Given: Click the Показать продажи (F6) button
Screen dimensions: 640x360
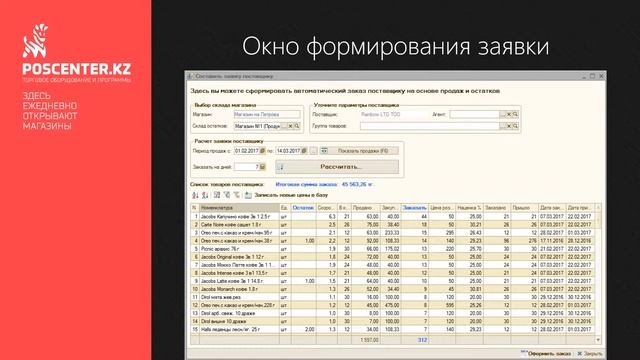Looking at the screenshot, I should point(359,151).
